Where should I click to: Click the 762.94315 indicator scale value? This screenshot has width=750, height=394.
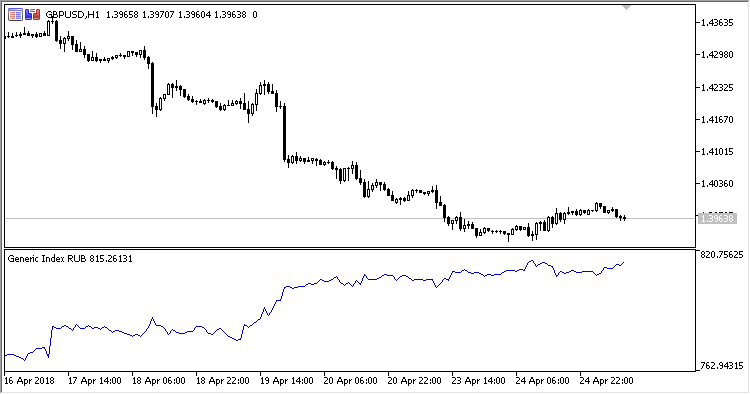[722, 366]
